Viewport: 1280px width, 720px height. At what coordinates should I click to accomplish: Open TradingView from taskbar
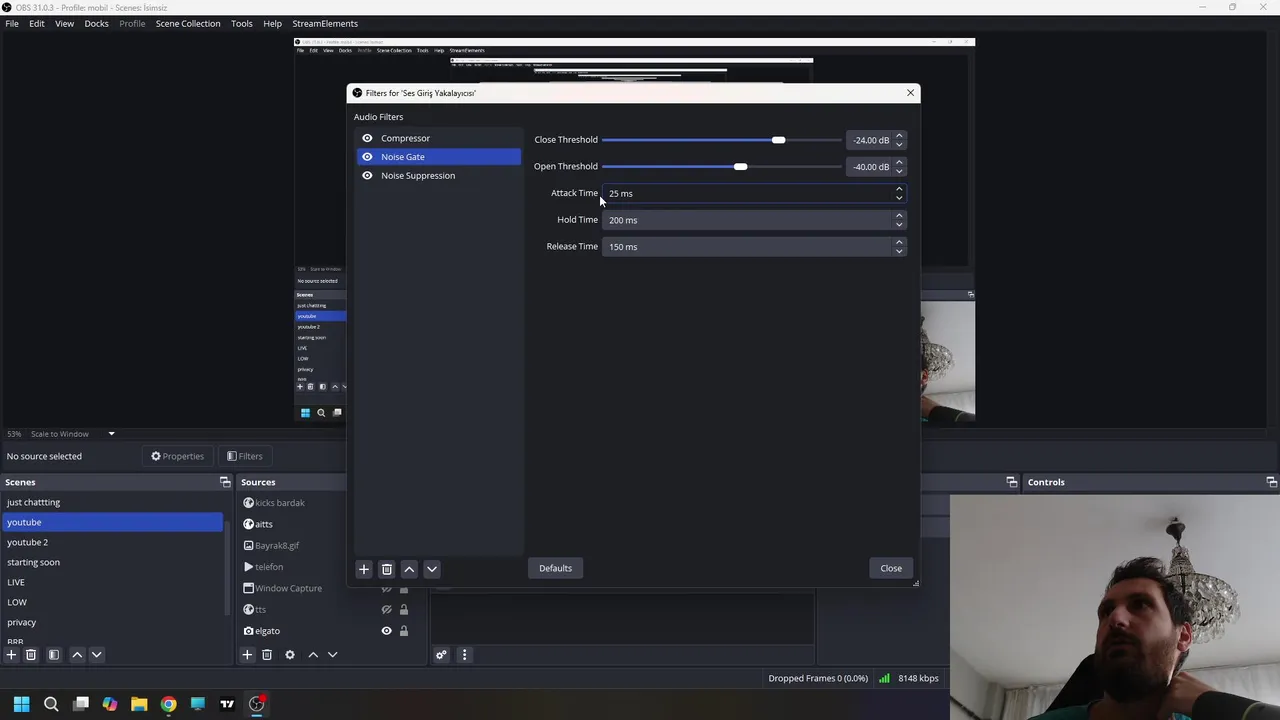(x=227, y=704)
